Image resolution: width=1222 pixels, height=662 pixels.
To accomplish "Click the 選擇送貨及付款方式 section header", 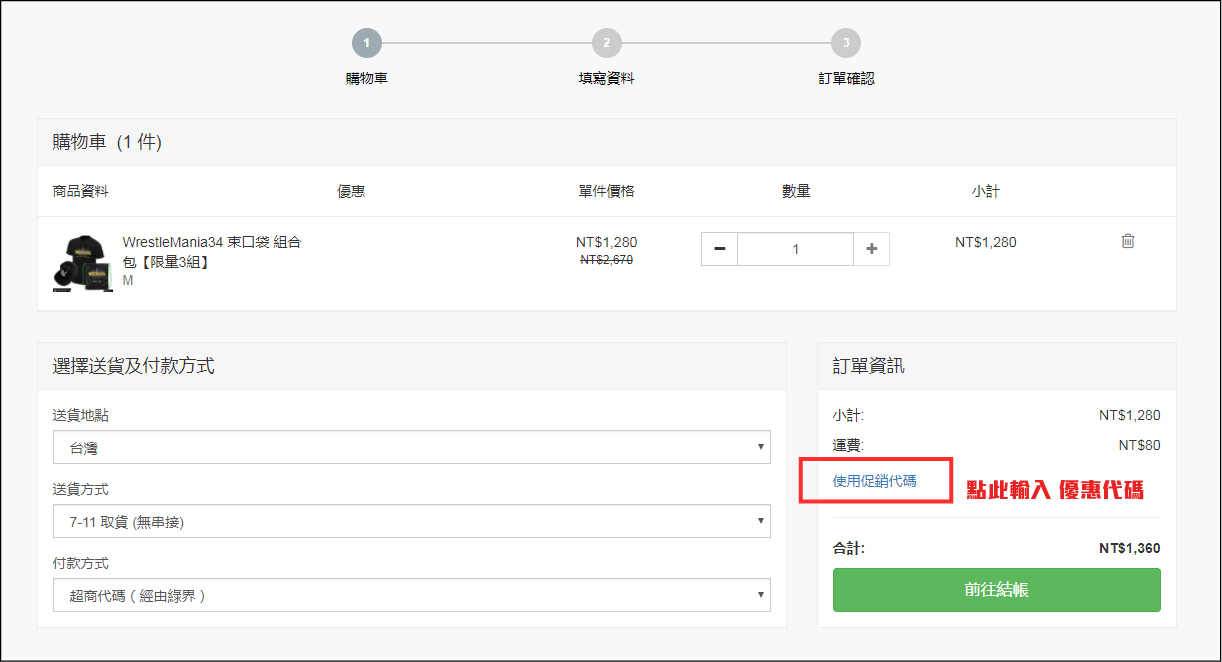I will (133, 366).
